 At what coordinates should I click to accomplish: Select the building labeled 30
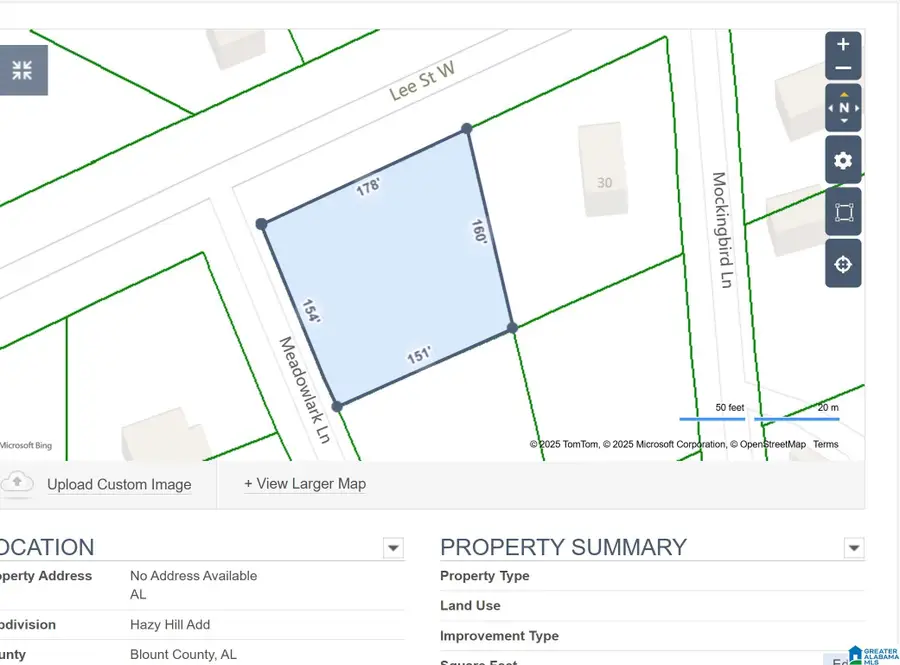(603, 171)
